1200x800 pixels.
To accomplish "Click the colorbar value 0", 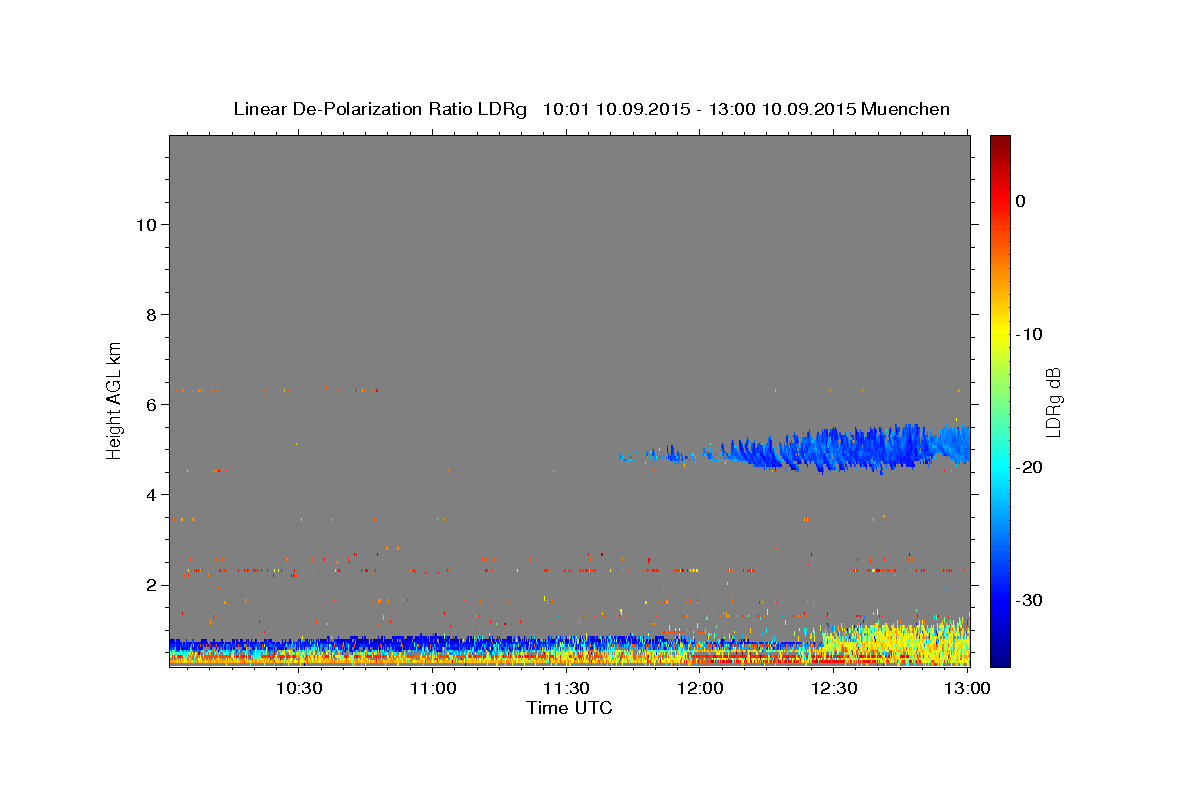I will tap(1020, 201).
